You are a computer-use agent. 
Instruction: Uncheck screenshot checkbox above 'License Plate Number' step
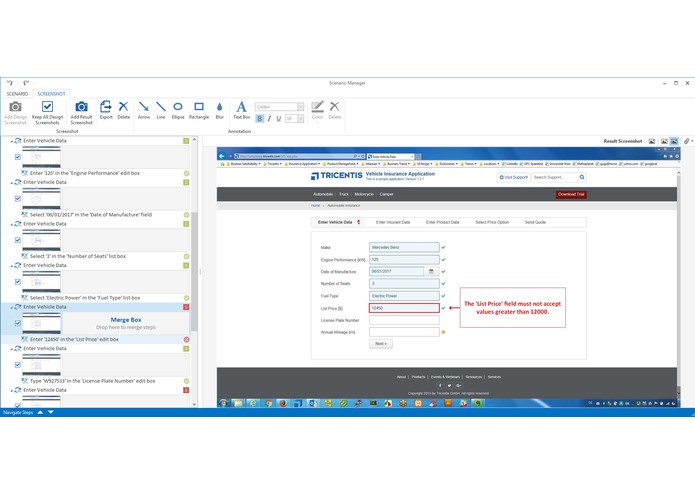tap(18, 365)
